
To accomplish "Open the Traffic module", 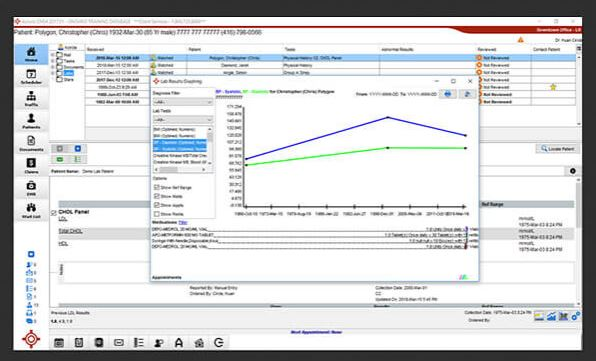I will click(31, 99).
